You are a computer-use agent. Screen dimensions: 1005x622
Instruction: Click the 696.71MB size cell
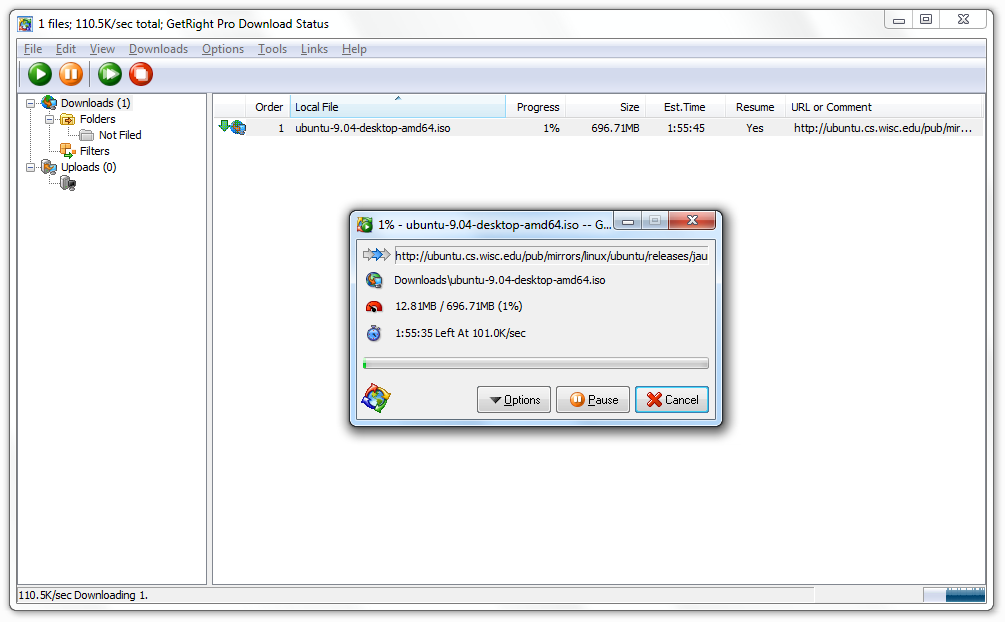point(615,128)
